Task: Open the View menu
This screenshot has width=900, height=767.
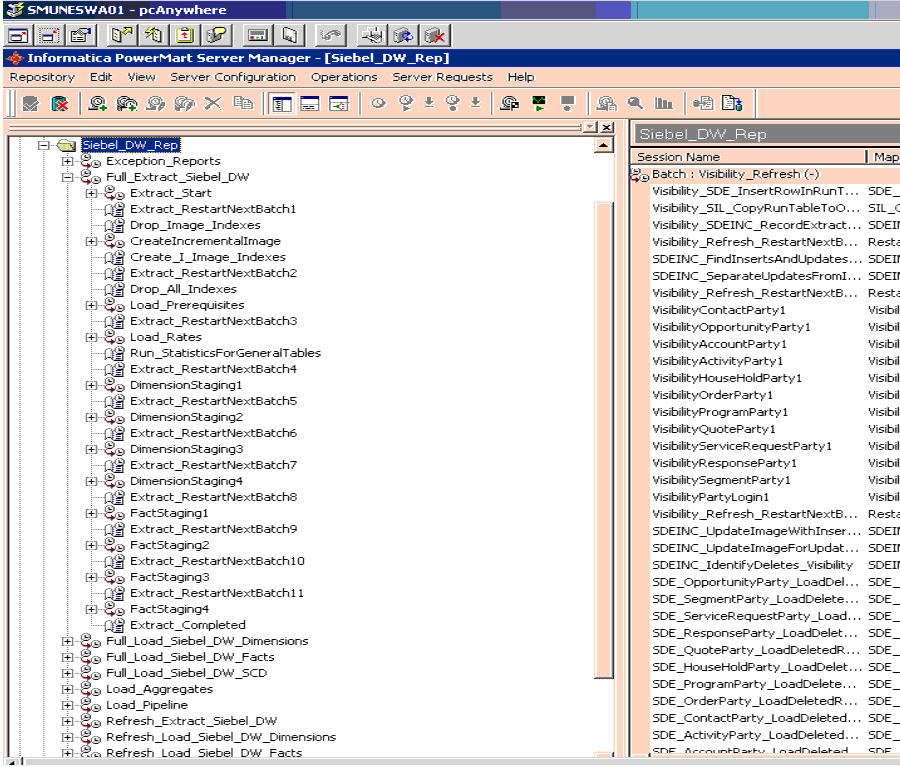Action: pyautogui.click(x=141, y=77)
